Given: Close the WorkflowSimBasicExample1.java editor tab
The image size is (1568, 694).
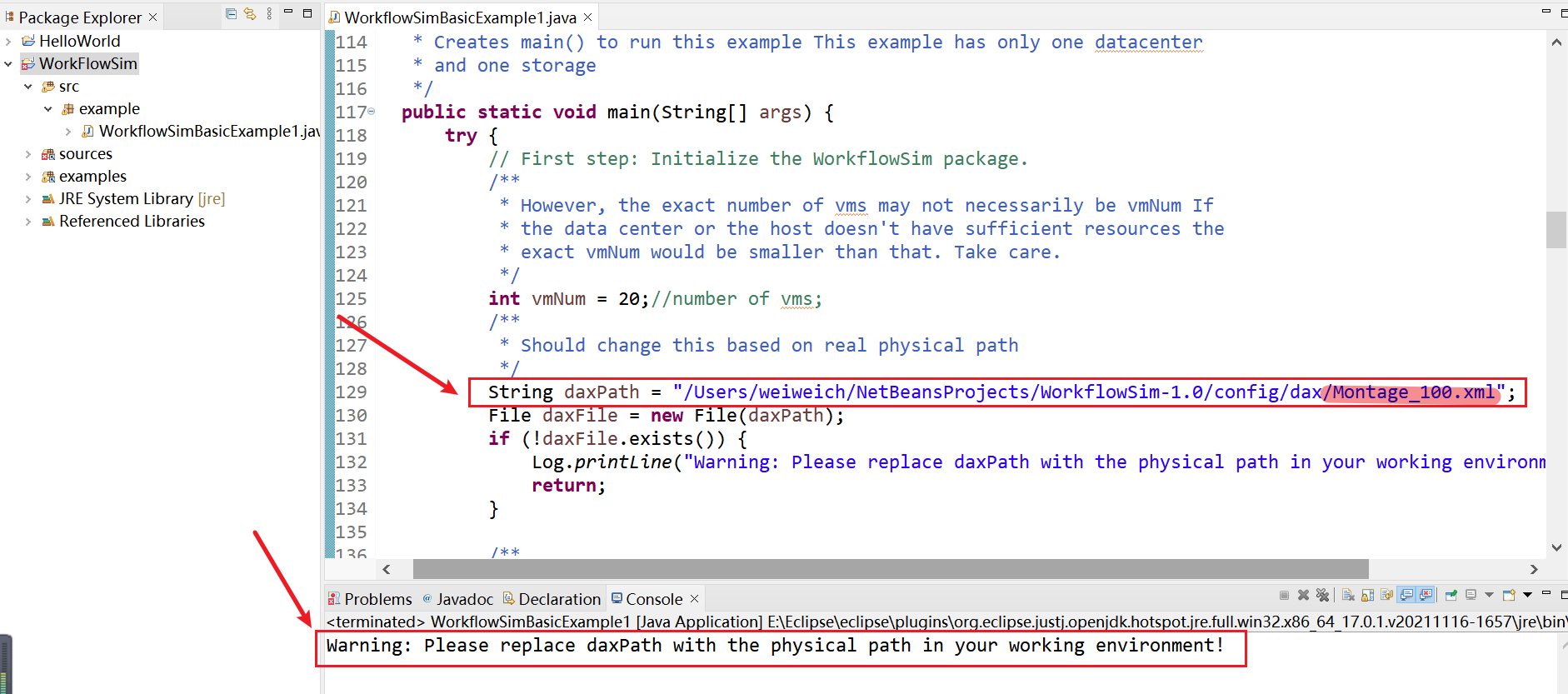Looking at the screenshot, I should [x=587, y=17].
